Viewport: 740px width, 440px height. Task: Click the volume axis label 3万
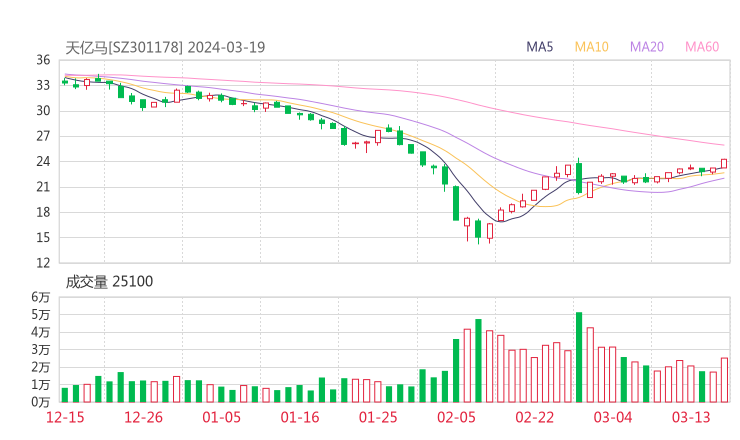41,350
